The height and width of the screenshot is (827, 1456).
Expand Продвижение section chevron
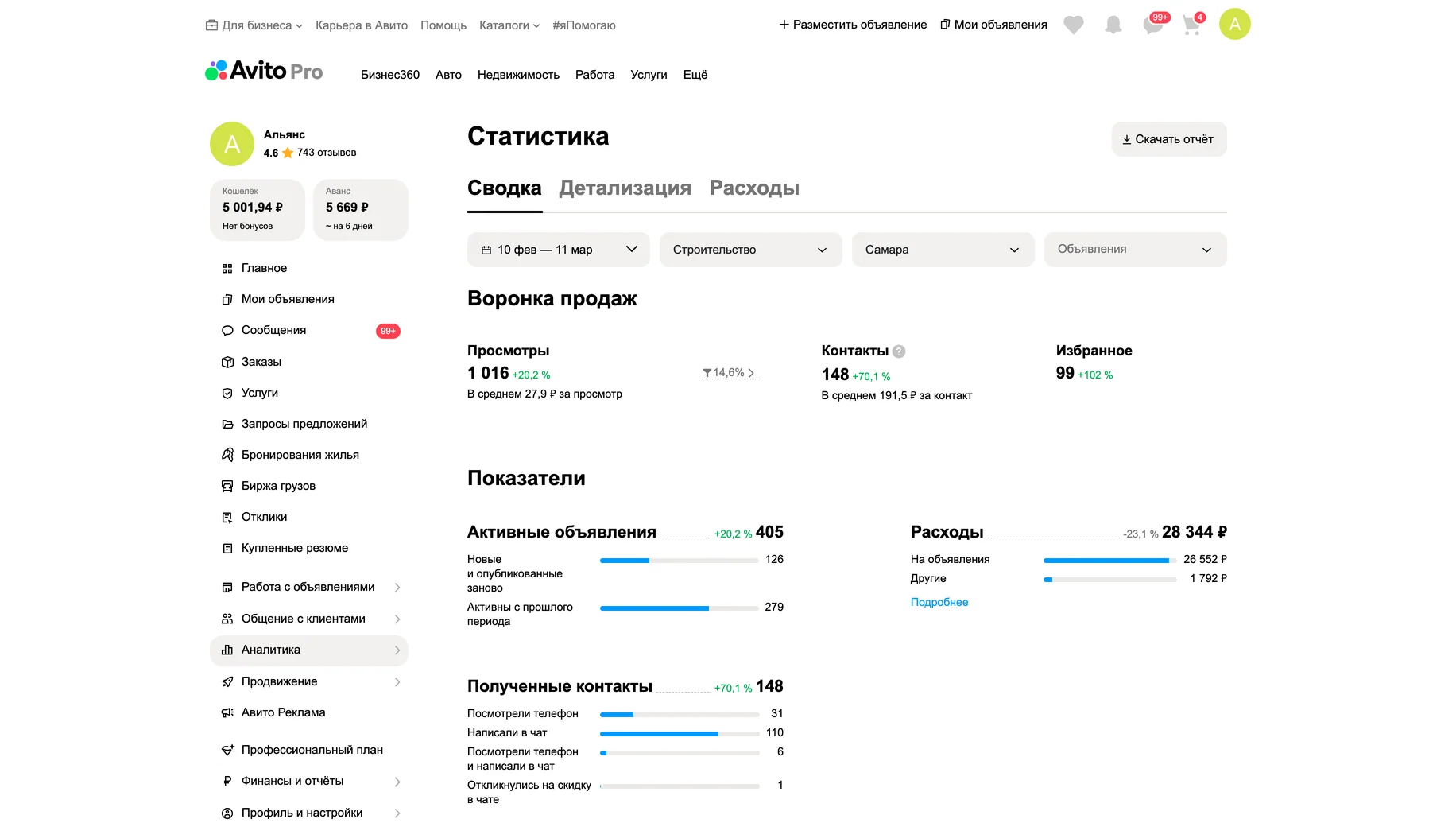pos(397,681)
